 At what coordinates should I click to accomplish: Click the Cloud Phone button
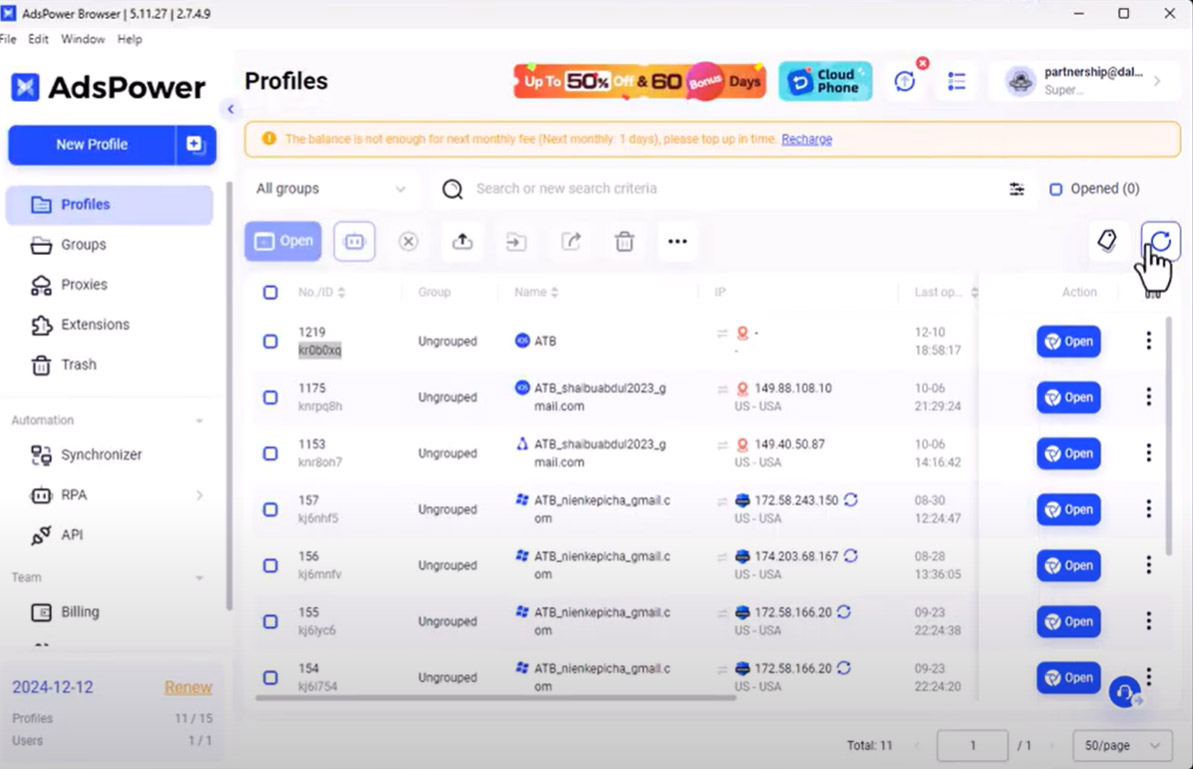coord(826,81)
